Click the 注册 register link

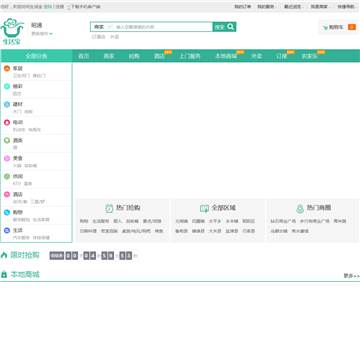click(x=59, y=7)
